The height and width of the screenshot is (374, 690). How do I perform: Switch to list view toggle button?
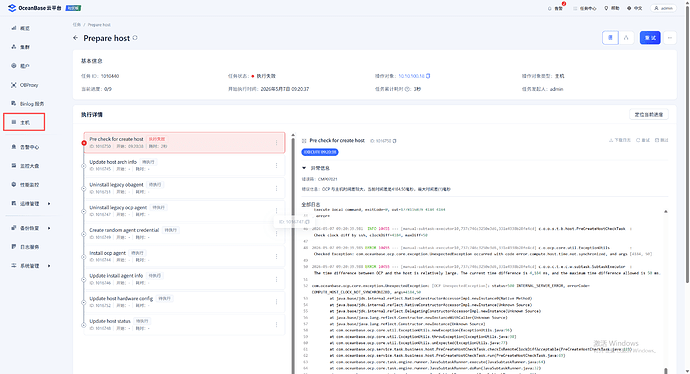[610, 38]
